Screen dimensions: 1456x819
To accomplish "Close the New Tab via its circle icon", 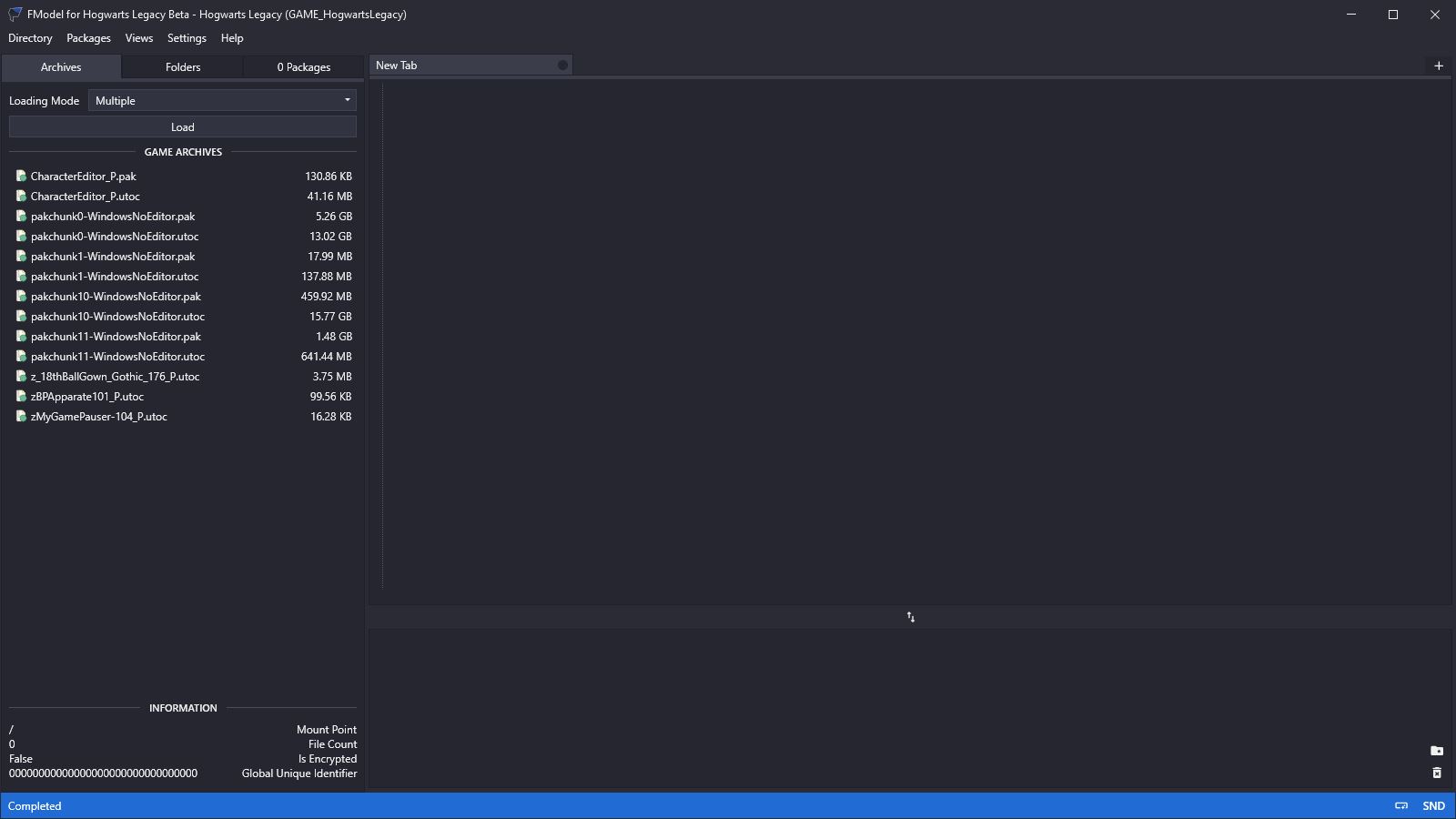I will 562,66.
